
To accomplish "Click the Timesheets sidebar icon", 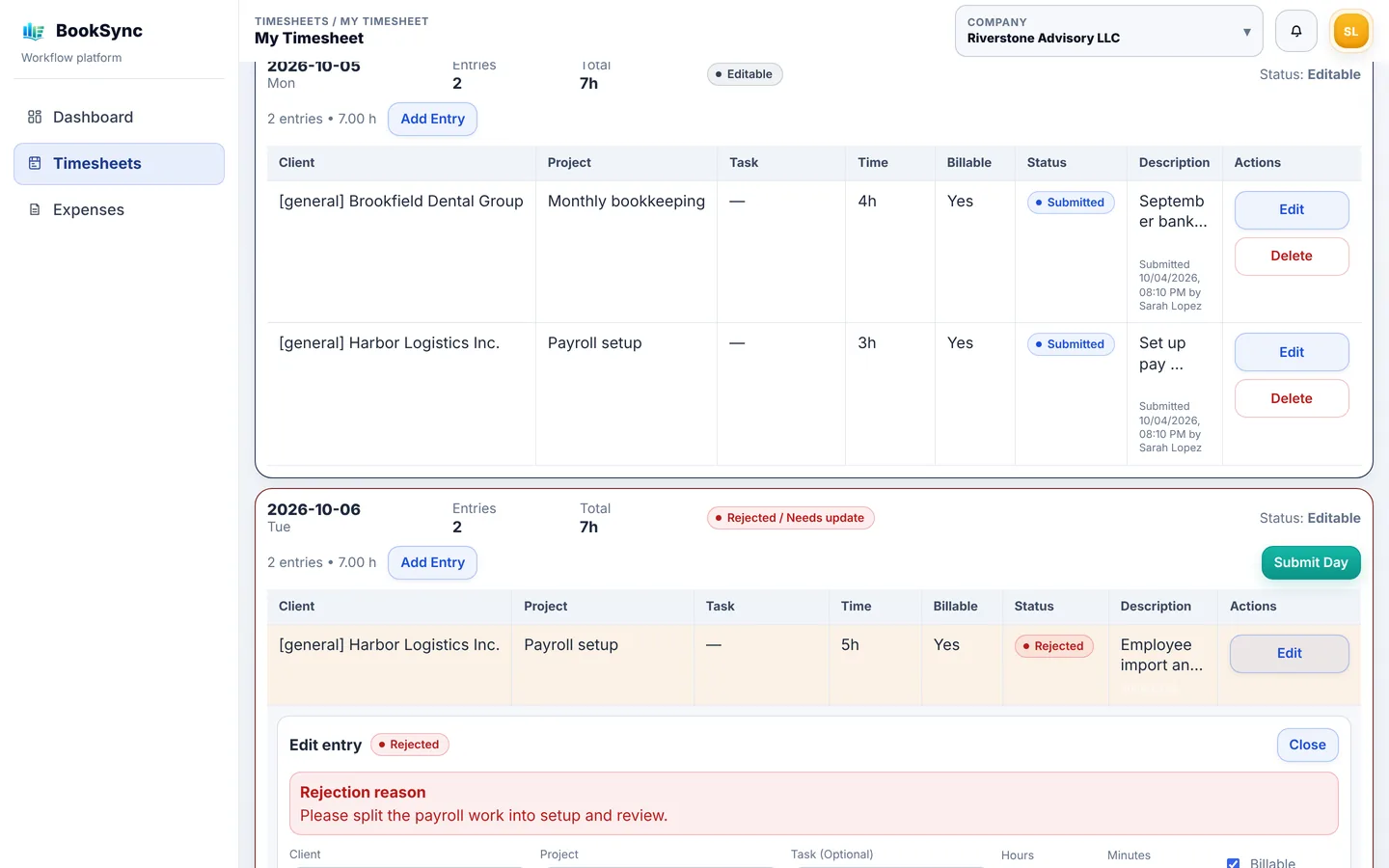I will pos(35,163).
